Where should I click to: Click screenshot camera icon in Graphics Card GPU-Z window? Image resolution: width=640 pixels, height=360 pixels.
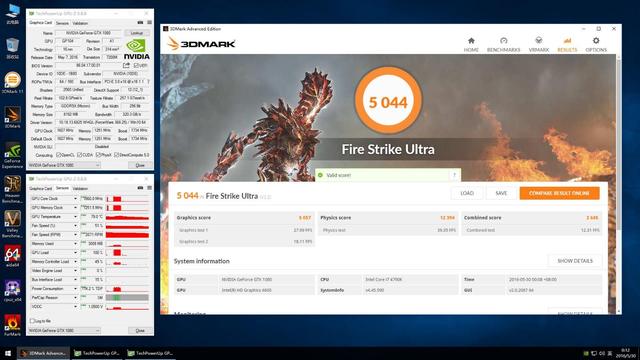pos(140,23)
